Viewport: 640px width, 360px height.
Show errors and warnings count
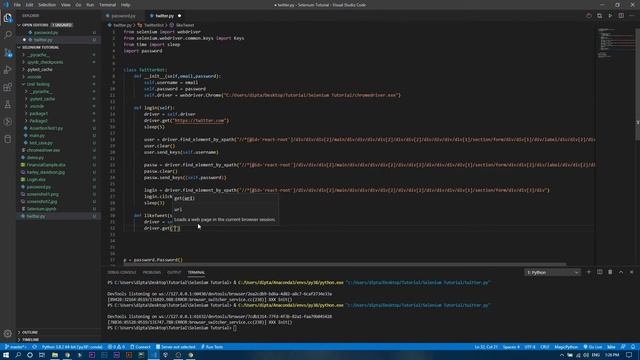(x=116, y=347)
